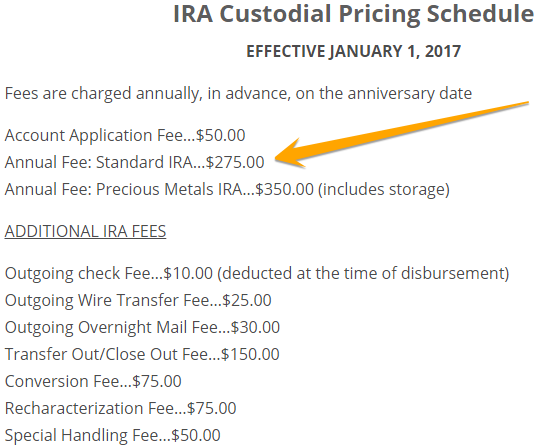This screenshot has width=539, height=448.
Task: Click the $50.00 Account Application amount
Action: click(220, 135)
